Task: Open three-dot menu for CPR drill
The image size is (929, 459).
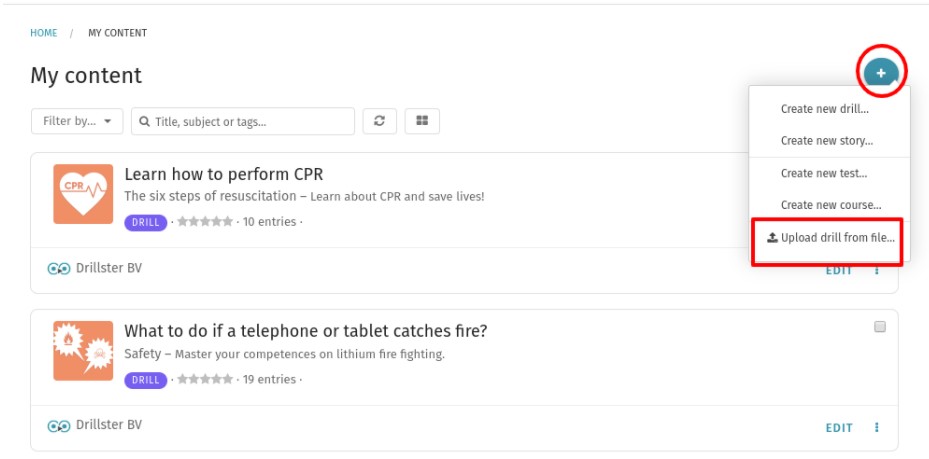Action: 877,271
